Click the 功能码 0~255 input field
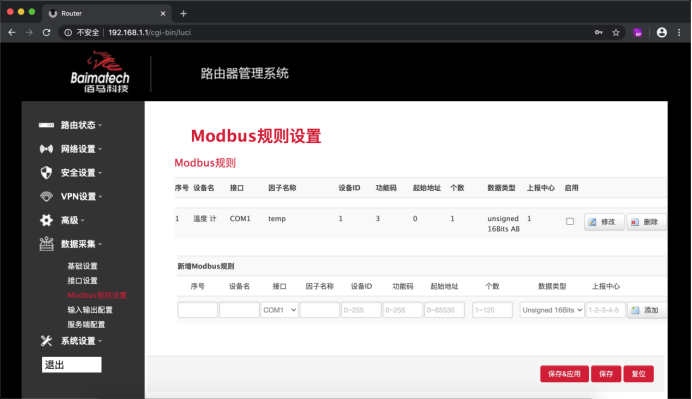 pos(402,310)
